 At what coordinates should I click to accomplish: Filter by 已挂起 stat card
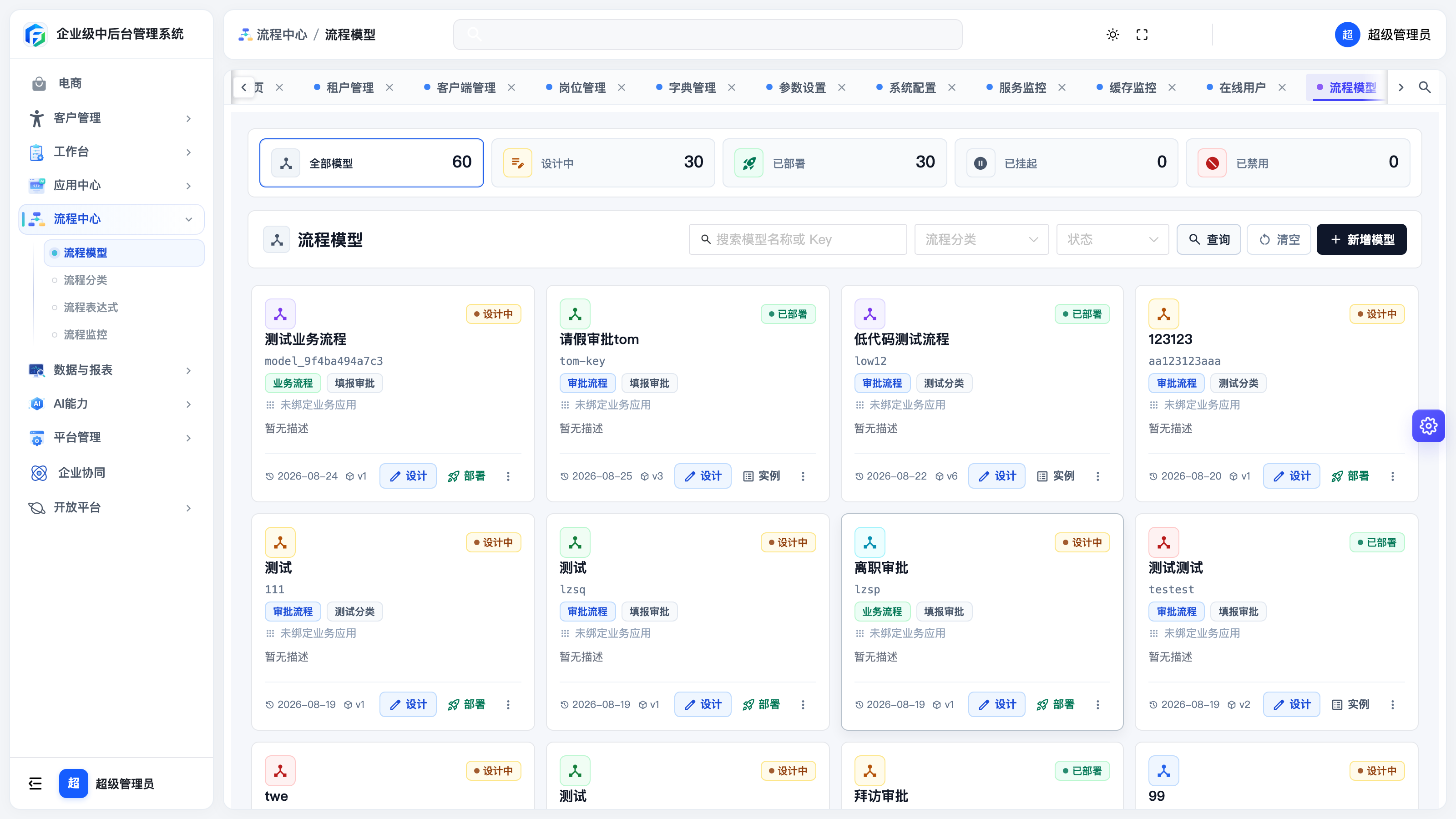[x=1066, y=163]
